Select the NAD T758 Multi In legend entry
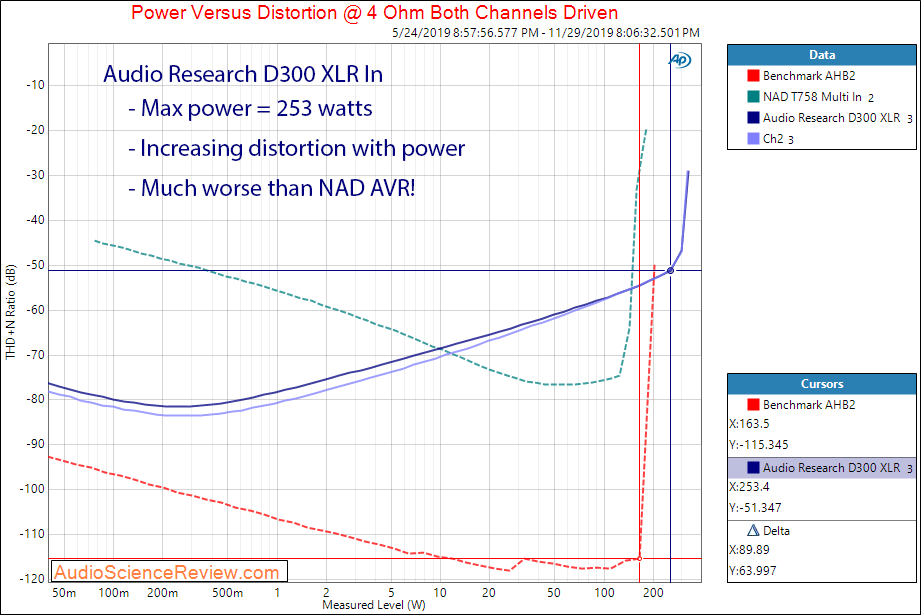921x615 pixels. point(818,97)
